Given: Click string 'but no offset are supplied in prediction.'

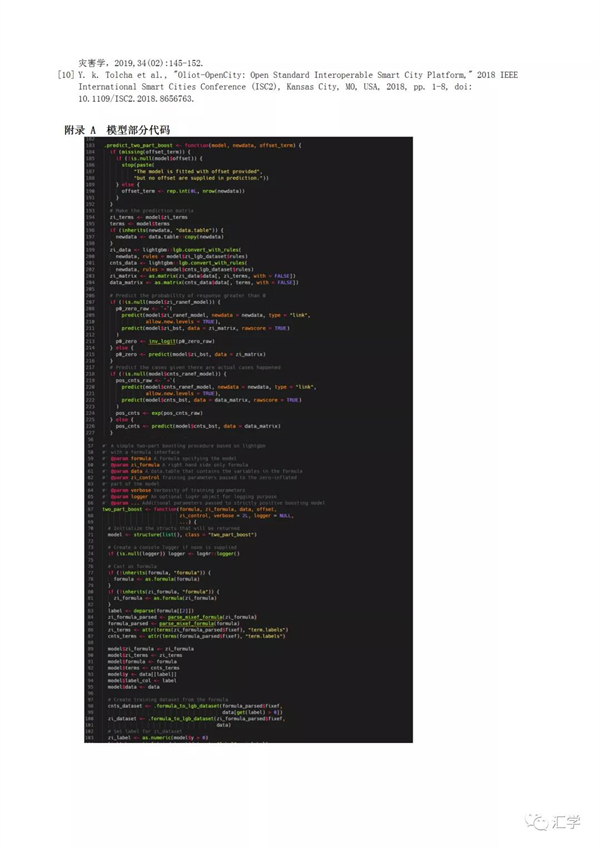Looking at the screenshot, I should [200, 178].
